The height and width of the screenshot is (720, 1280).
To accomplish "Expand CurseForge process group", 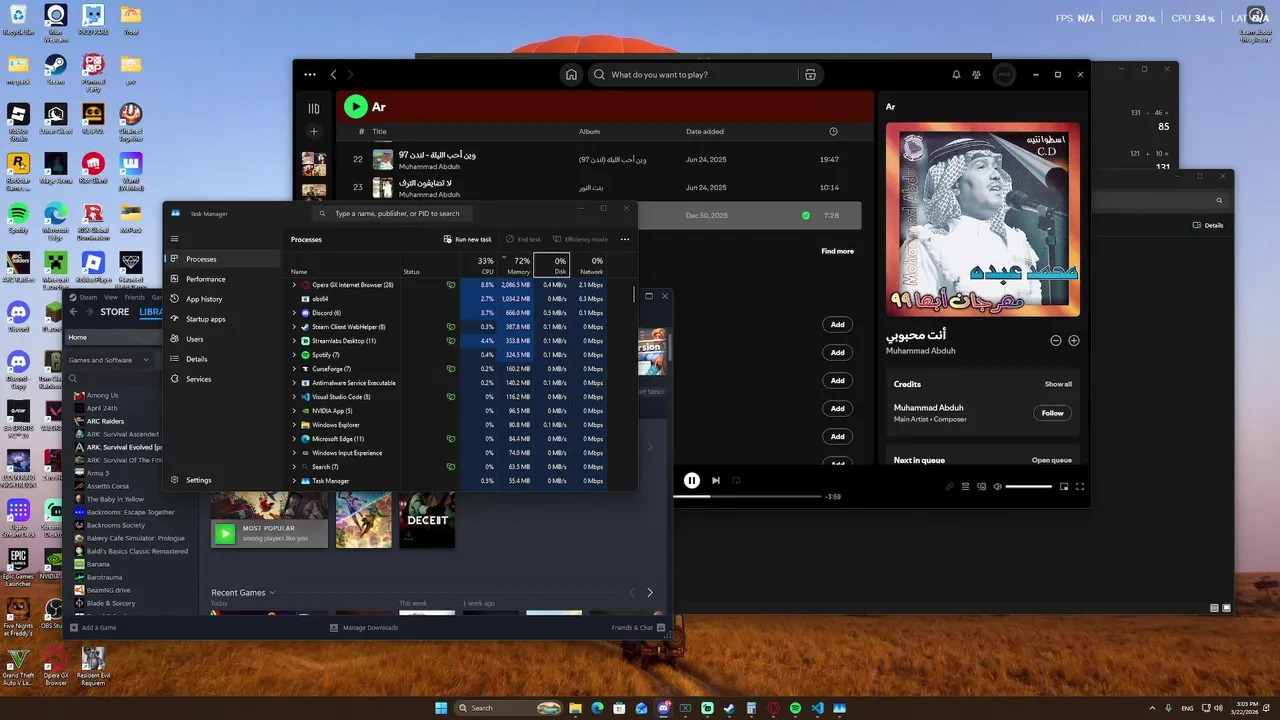I will 294,369.
